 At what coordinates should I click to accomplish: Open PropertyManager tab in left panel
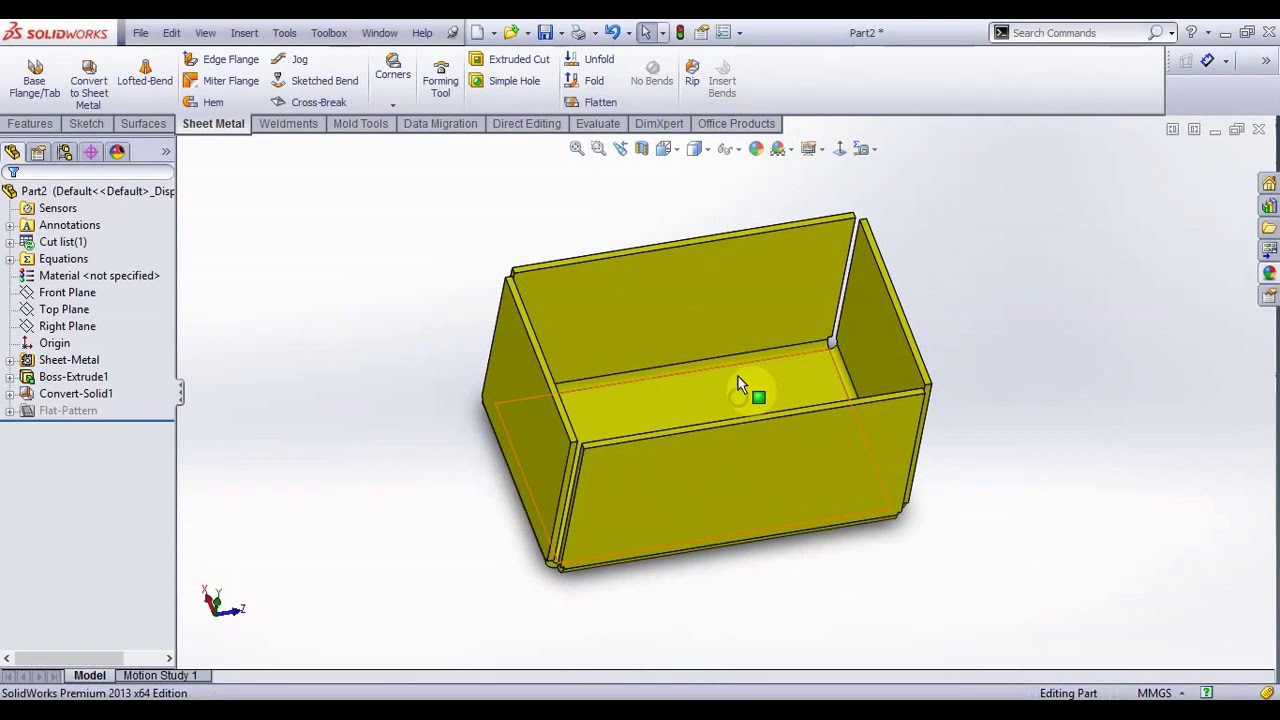[38, 152]
